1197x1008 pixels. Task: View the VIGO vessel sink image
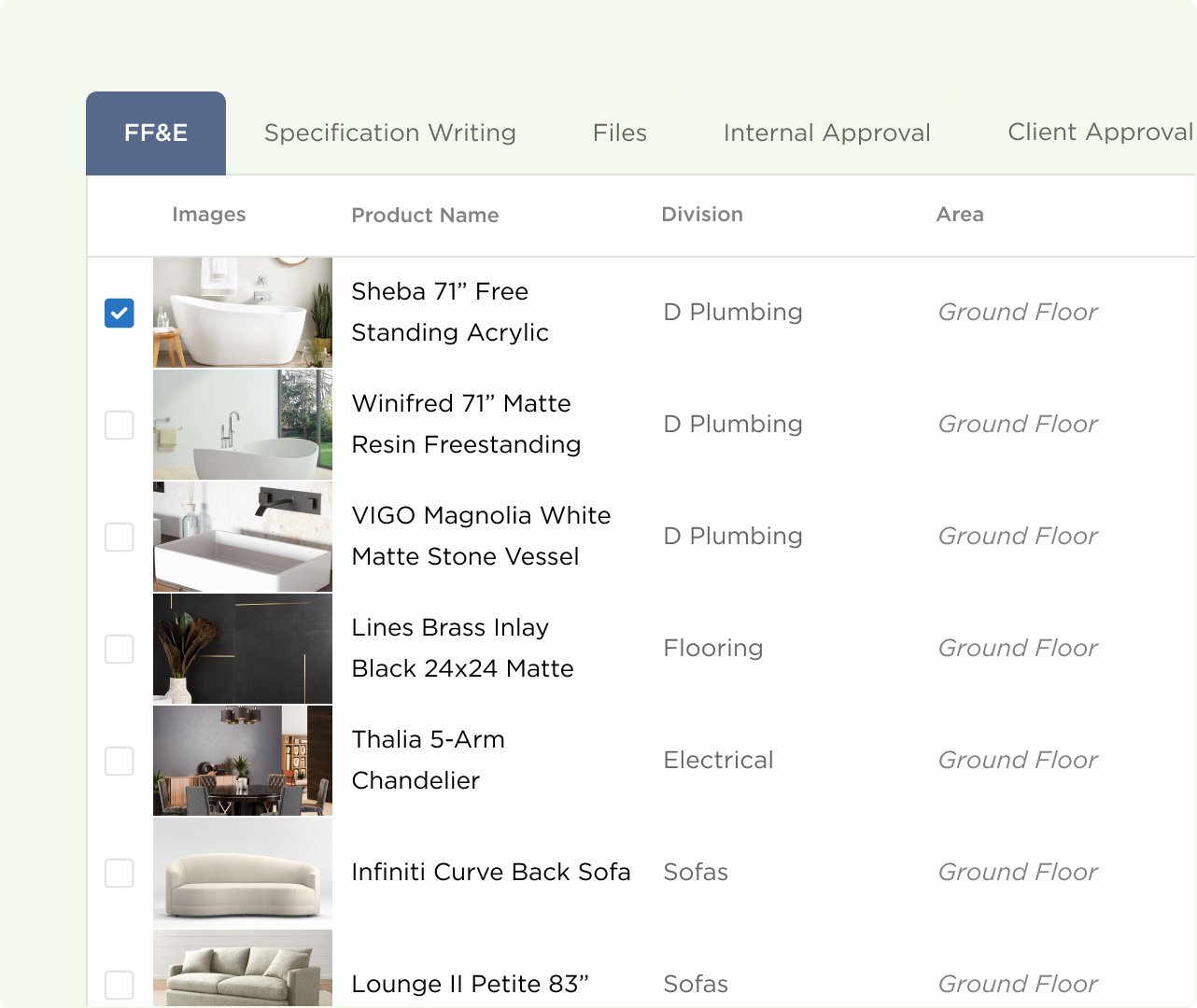[x=243, y=537]
